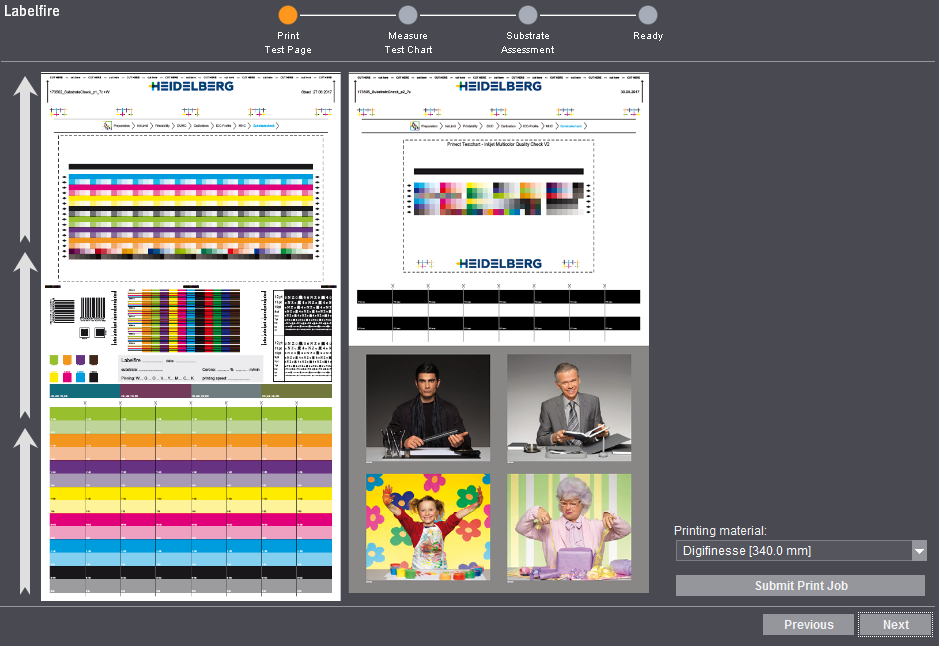Click the Ready step circle
This screenshot has height=646, width=939.
648,15
